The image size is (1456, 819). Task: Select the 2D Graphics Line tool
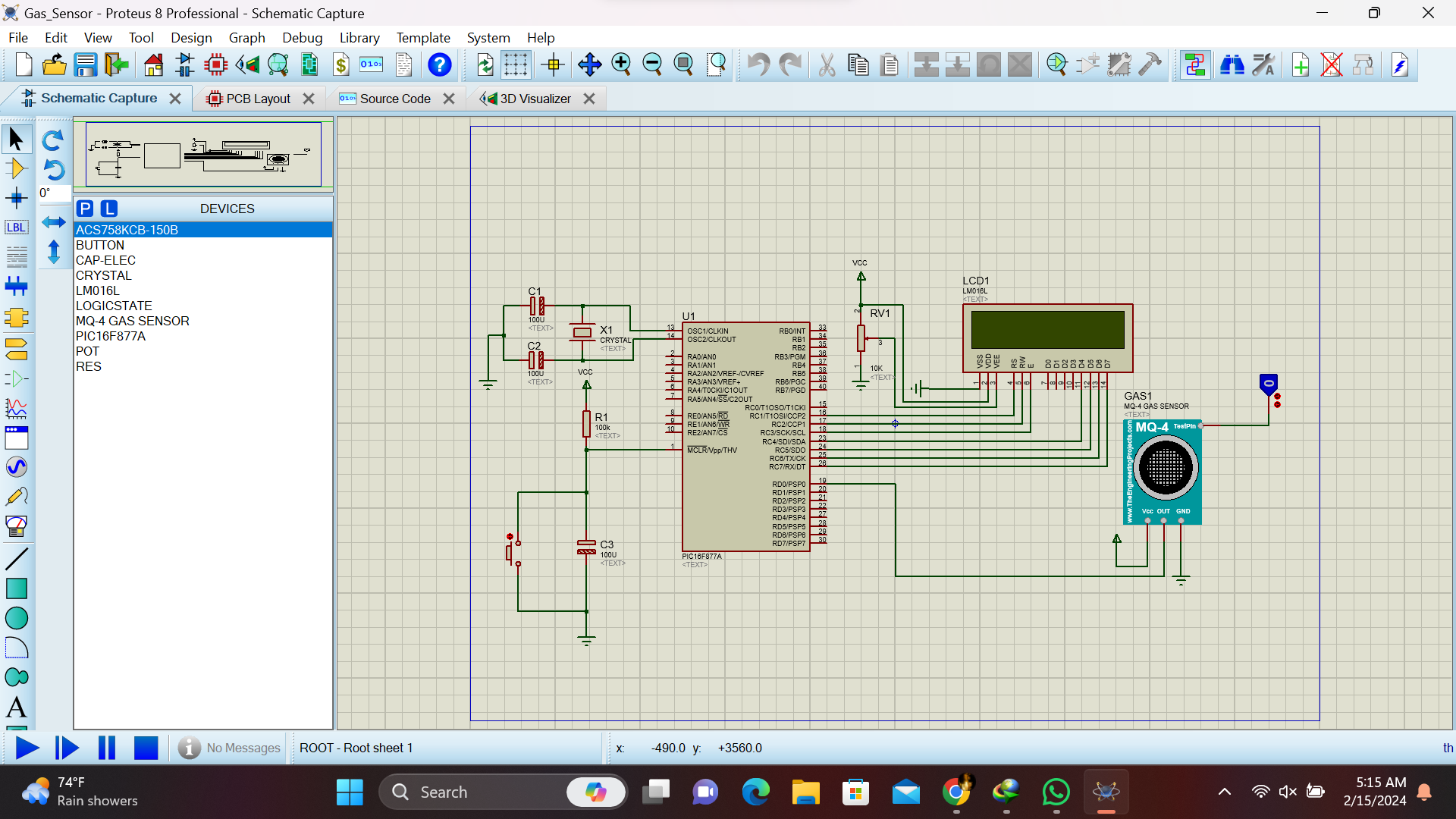click(16, 559)
